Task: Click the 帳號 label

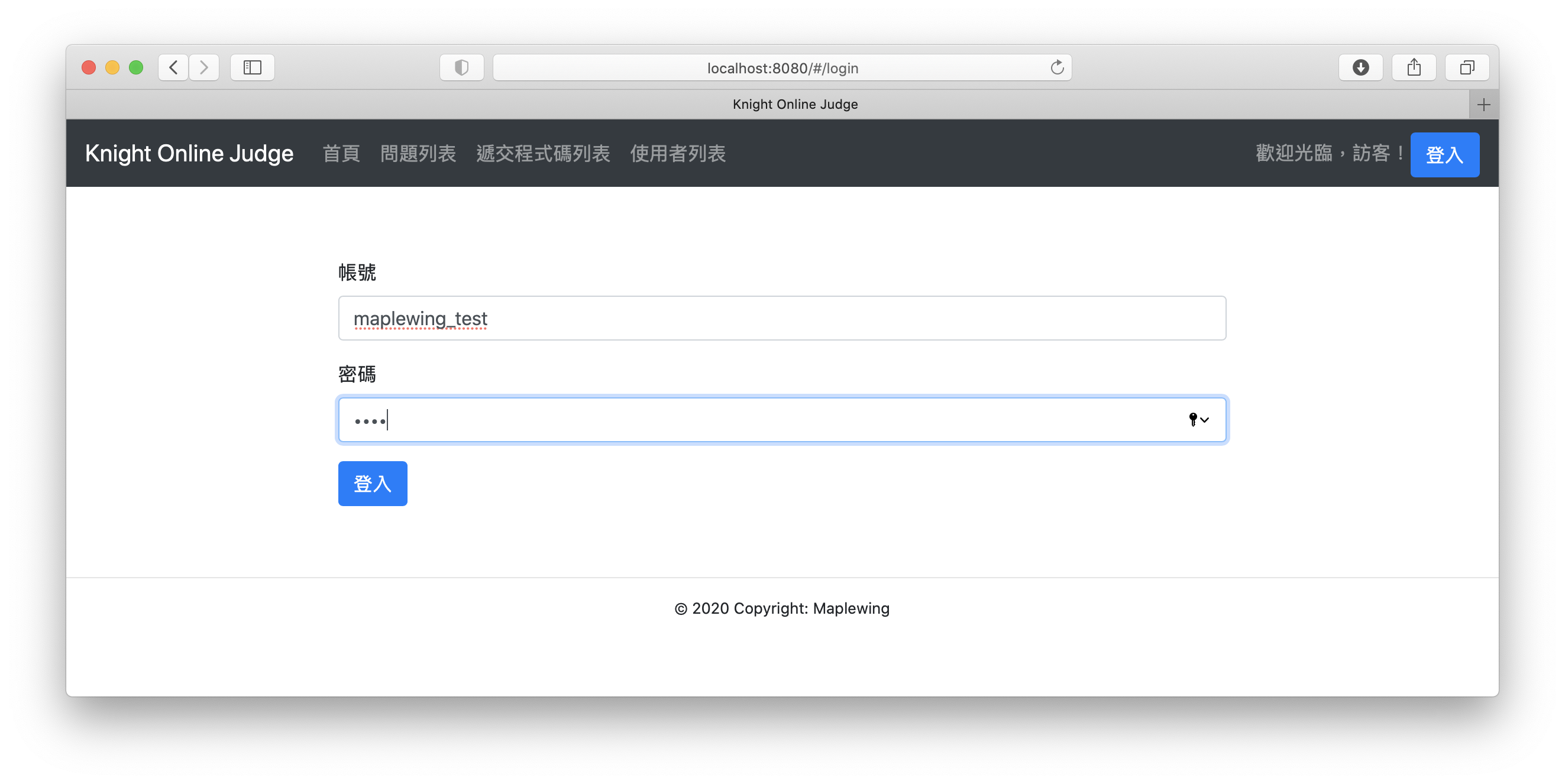Action: [357, 273]
